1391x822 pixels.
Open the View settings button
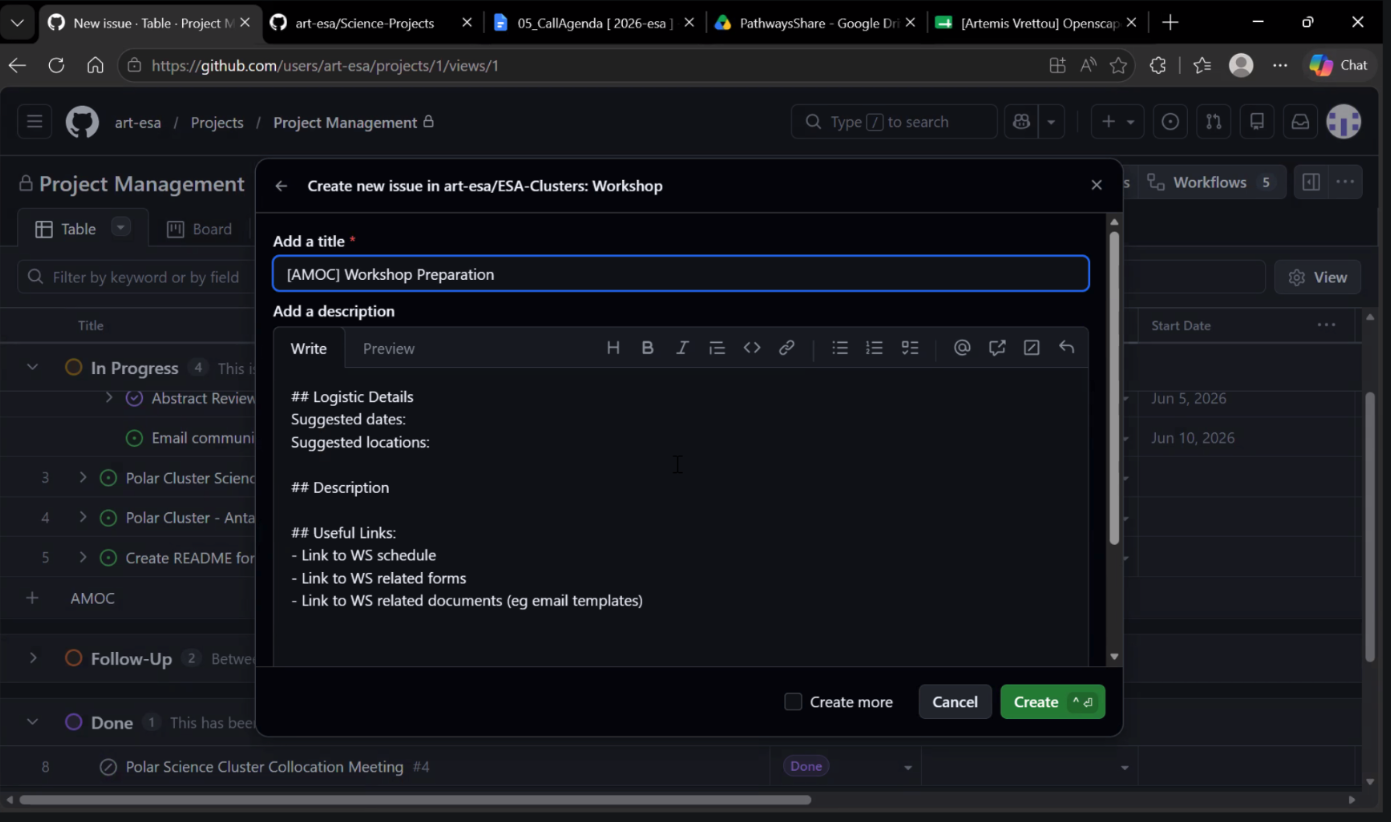click(1318, 277)
